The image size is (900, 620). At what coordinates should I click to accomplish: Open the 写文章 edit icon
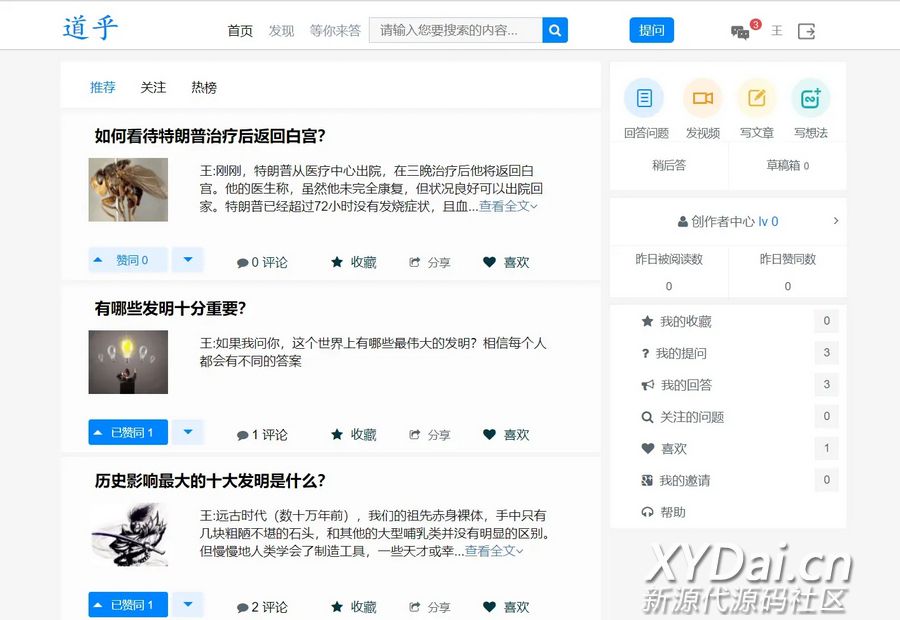point(757,98)
